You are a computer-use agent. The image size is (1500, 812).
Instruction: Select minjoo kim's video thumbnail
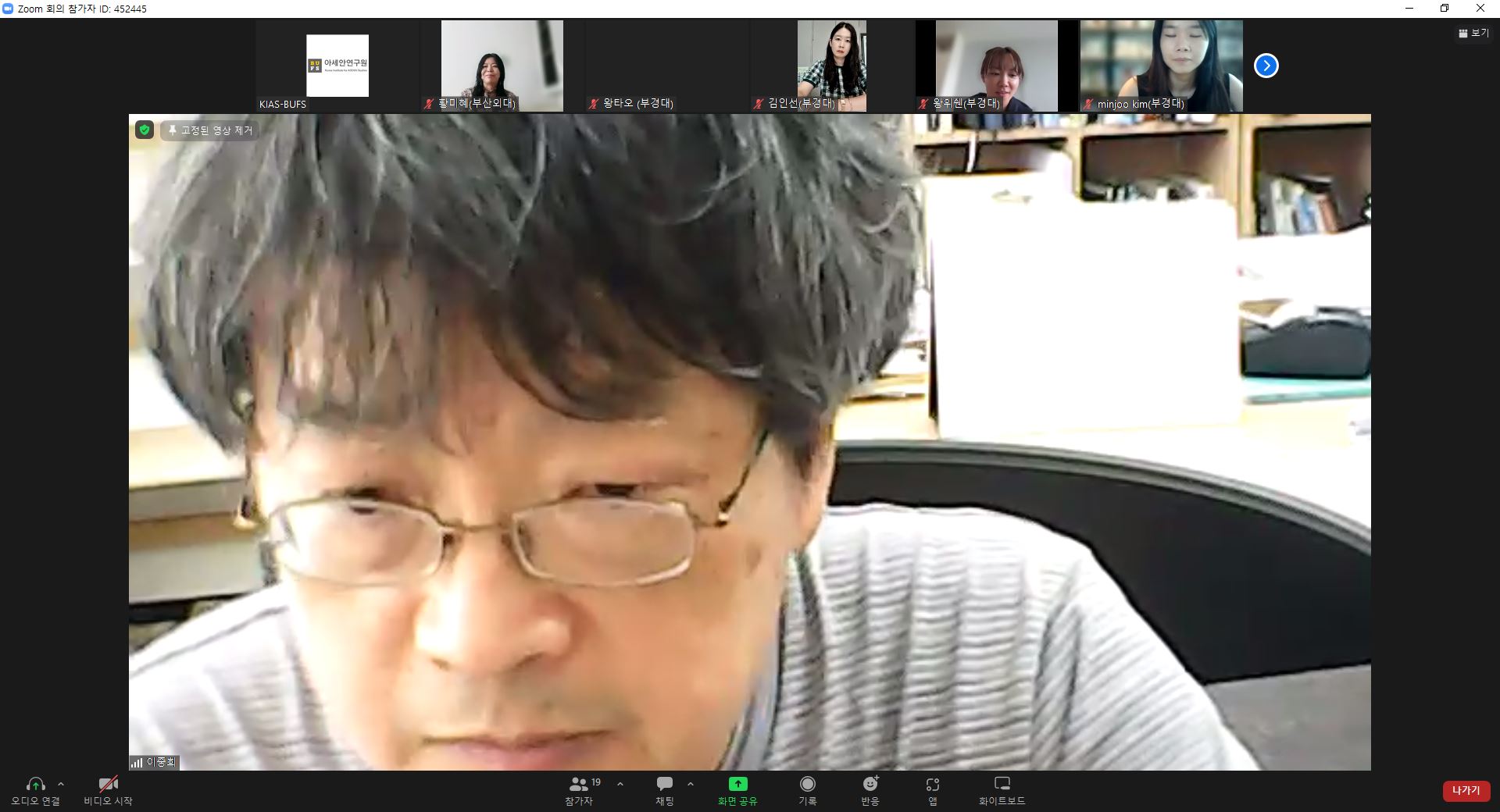pos(1161,66)
